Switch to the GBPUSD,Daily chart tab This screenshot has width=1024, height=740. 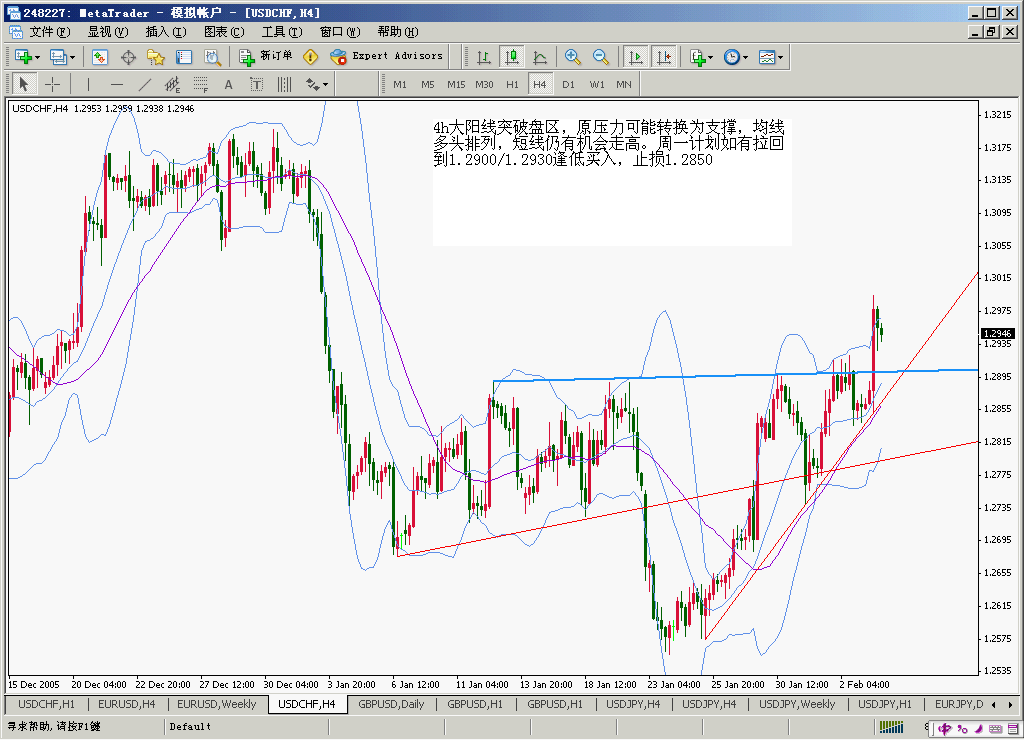[x=391, y=704]
